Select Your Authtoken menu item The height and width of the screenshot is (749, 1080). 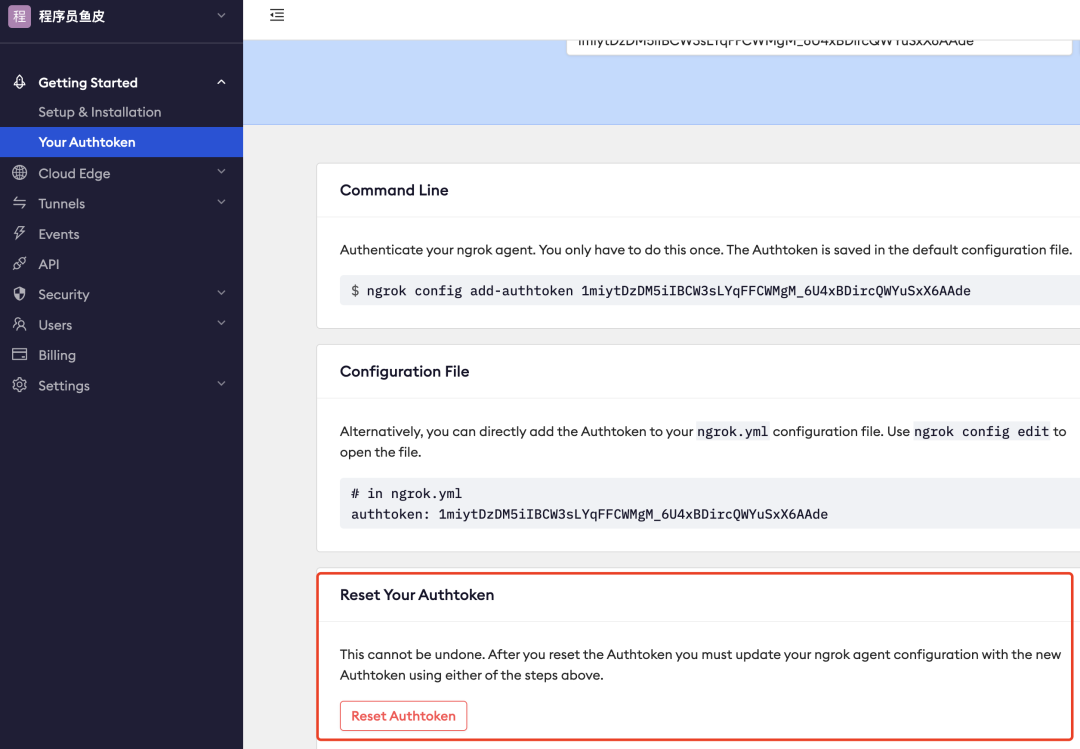pos(121,142)
